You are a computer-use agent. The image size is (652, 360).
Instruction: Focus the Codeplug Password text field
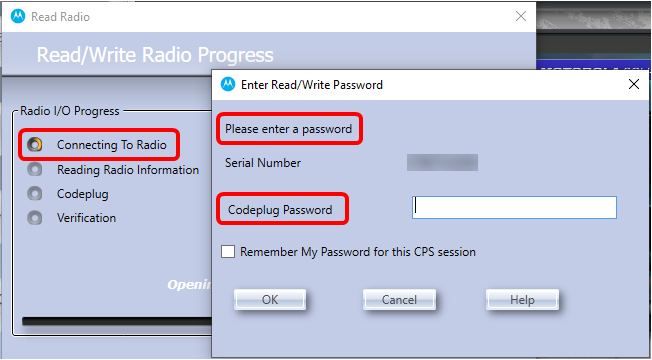pos(514,207)
